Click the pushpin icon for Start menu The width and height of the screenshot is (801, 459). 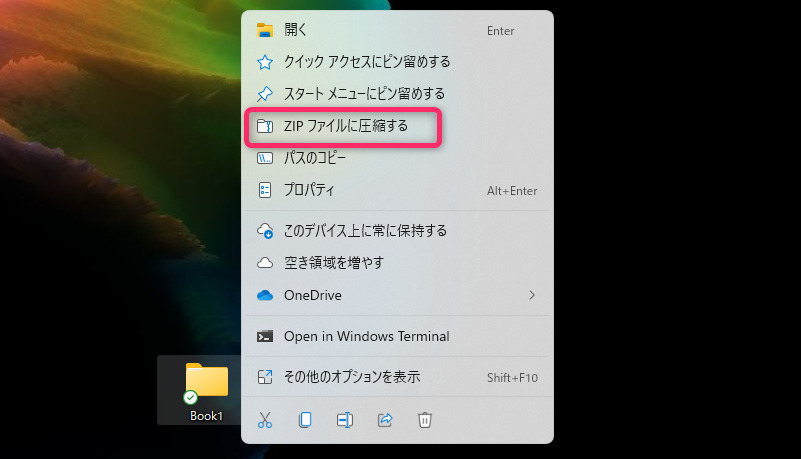pyautogui.click(x=265, y=94)
